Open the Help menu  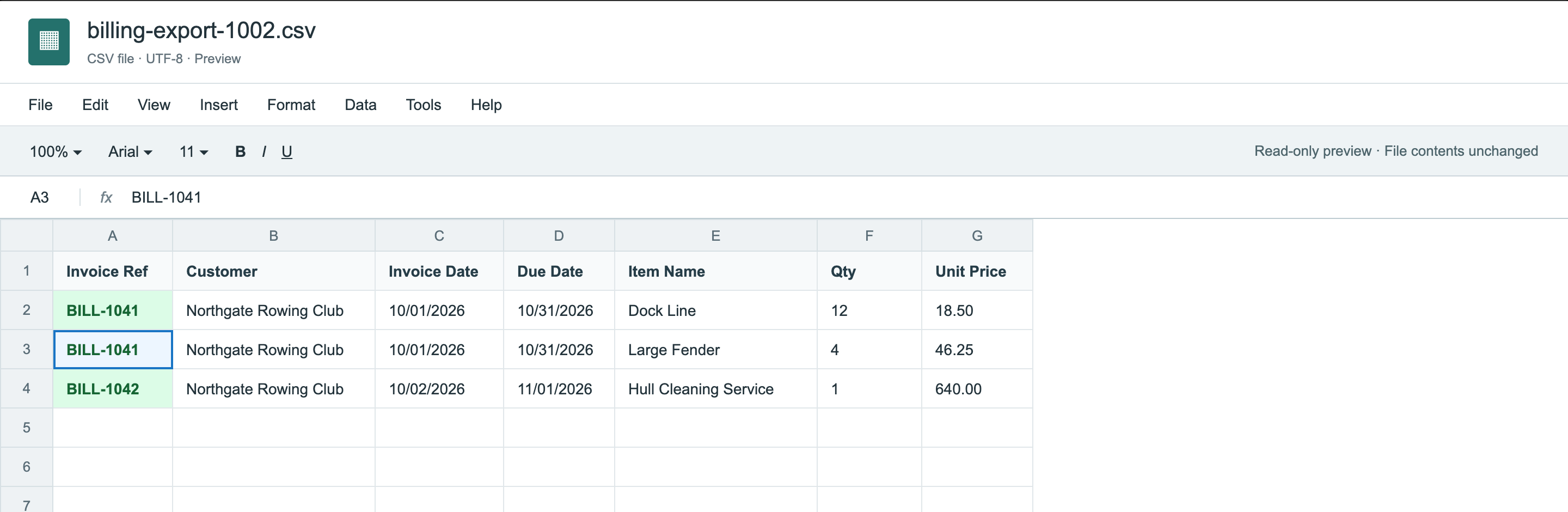486,105
